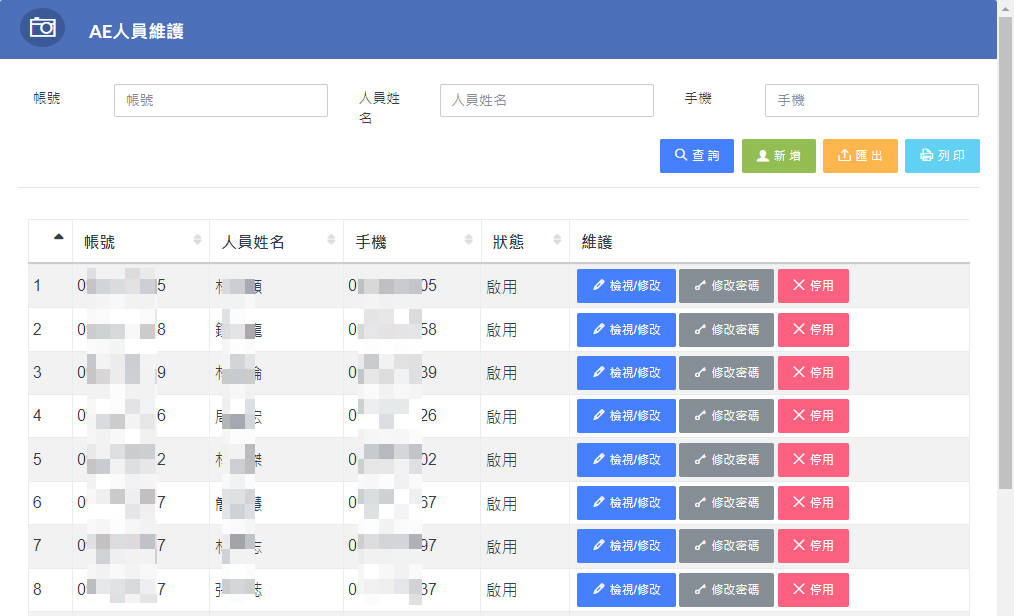Open 檢視/修改 for row 5
This screenshot has height=616, width=1014.
click(626, 460)
